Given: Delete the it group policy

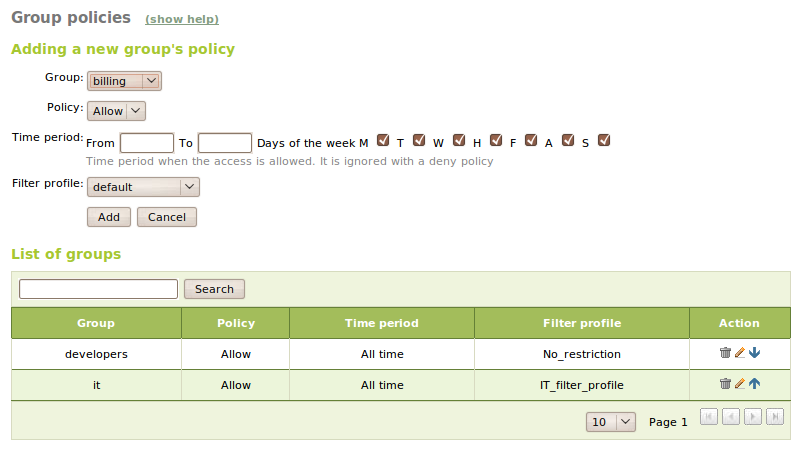Looking at the screenshot, I should click(x=725, y=384).
